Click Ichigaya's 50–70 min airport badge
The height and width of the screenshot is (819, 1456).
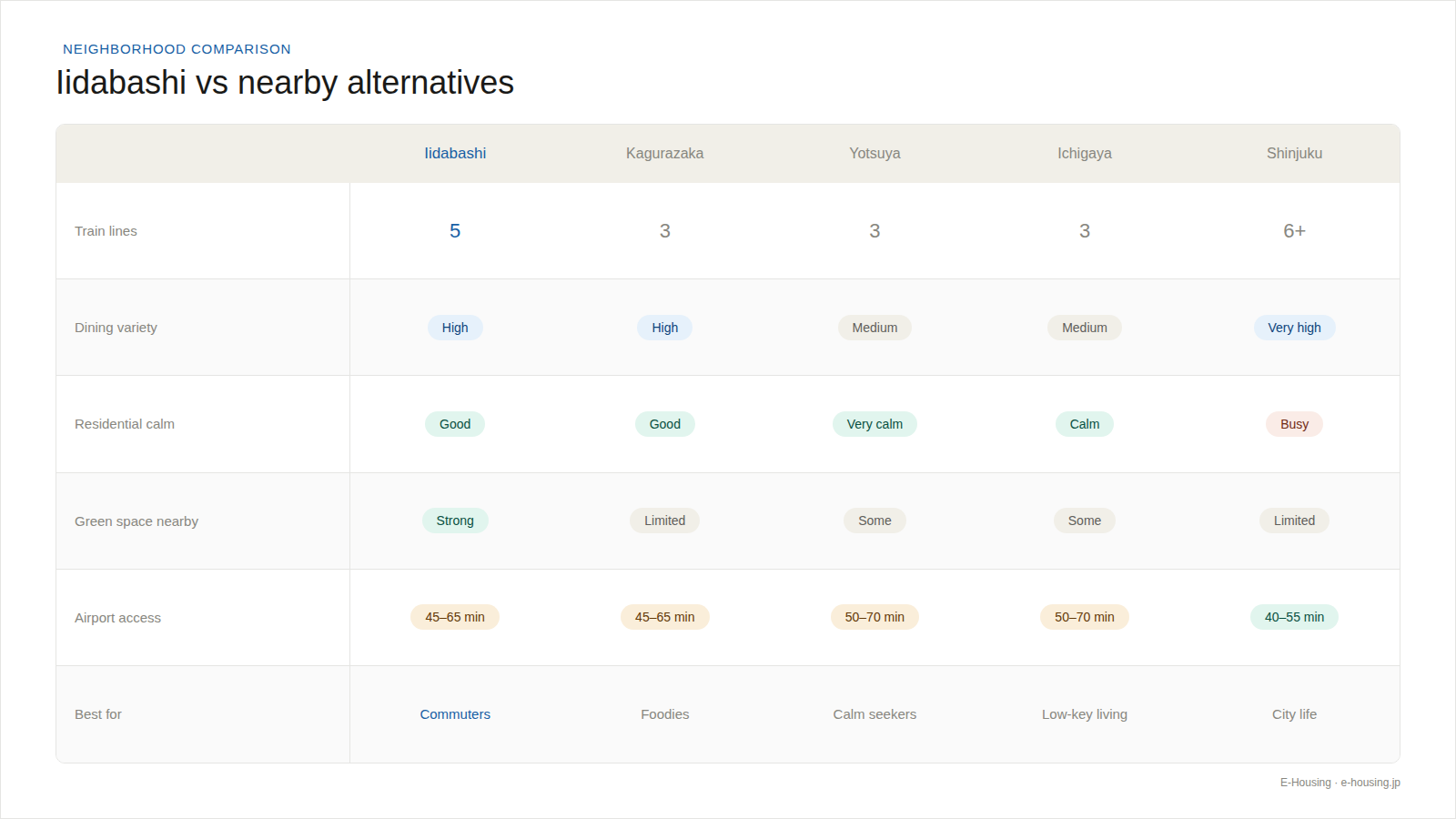pos(1085,617)
